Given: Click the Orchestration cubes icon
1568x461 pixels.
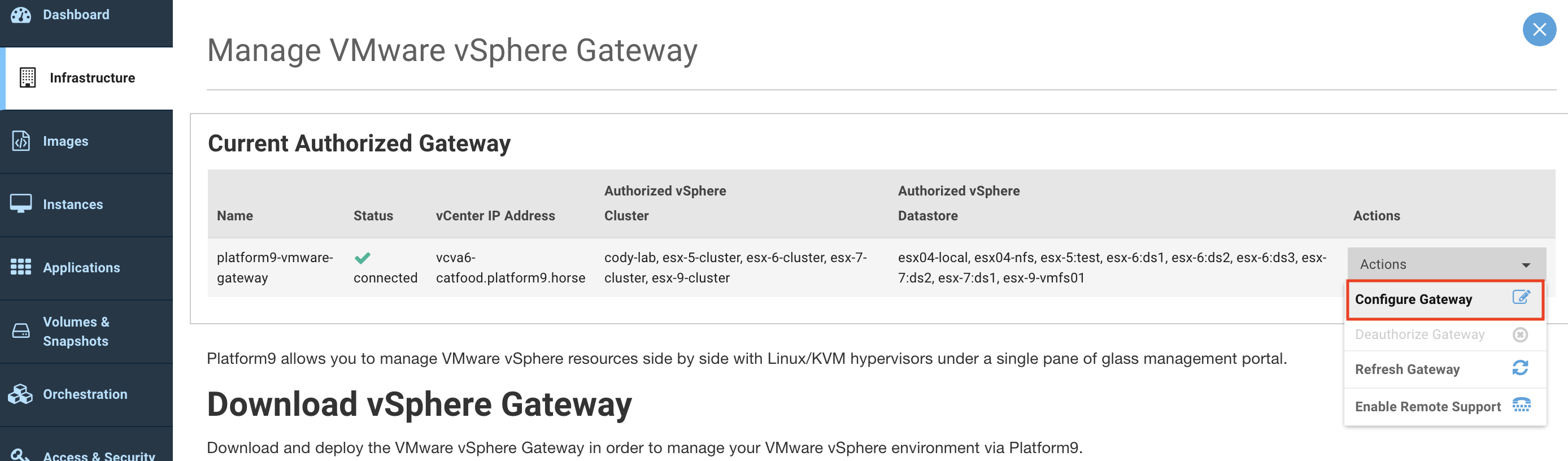Looking at the screenshot, I should pyautogui.click(x=21, y=394).
